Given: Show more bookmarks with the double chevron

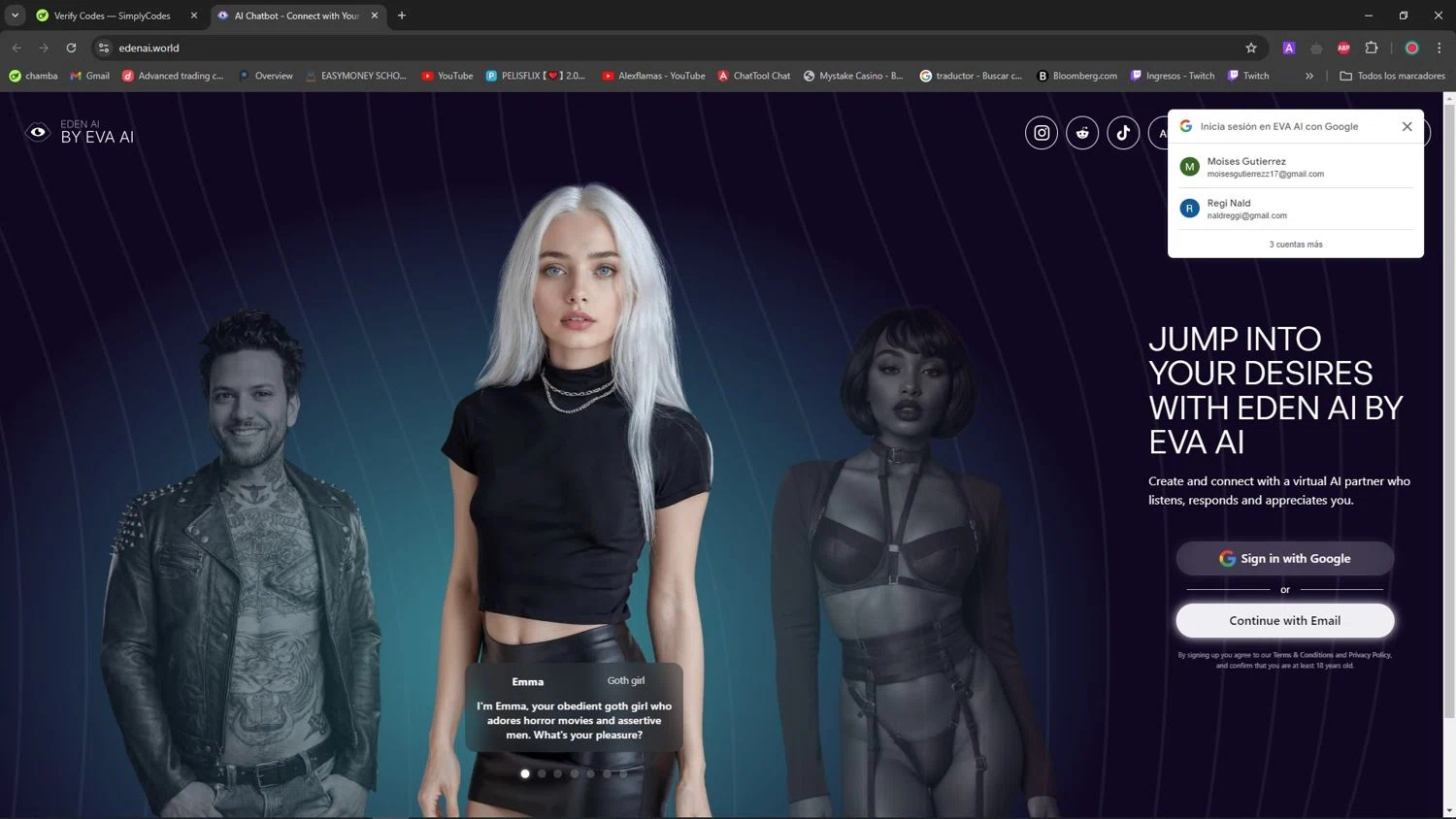Looking at the screenshot, I should coord(1309,76).
